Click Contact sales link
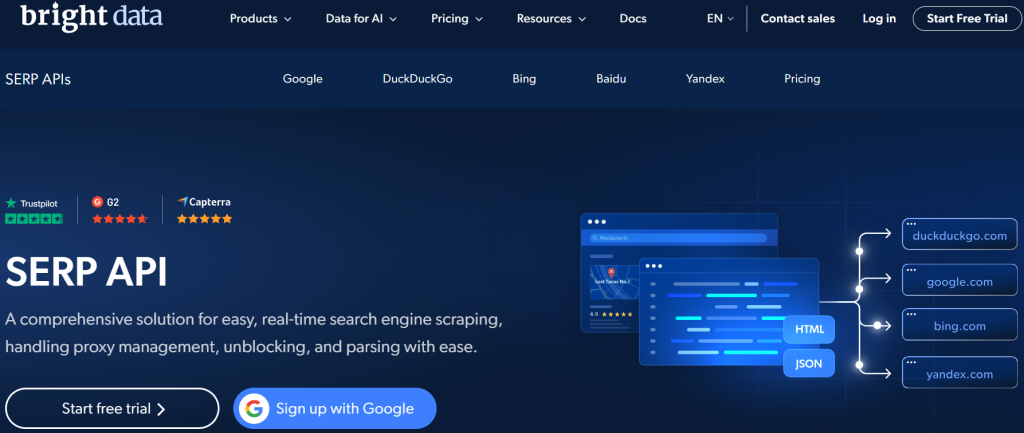Image resolution: width=1024 pixels, height=433 pixels. [x=797, y=18]
